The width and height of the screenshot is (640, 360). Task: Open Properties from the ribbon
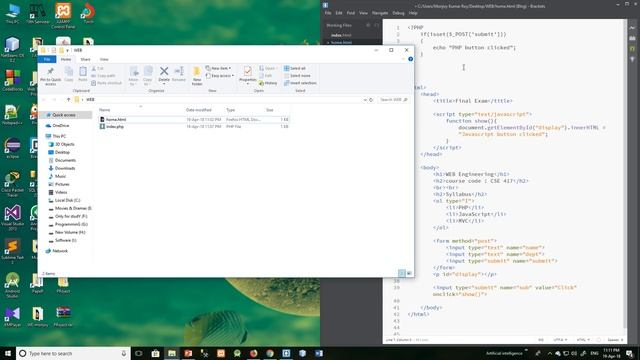[x=247, y=75]
